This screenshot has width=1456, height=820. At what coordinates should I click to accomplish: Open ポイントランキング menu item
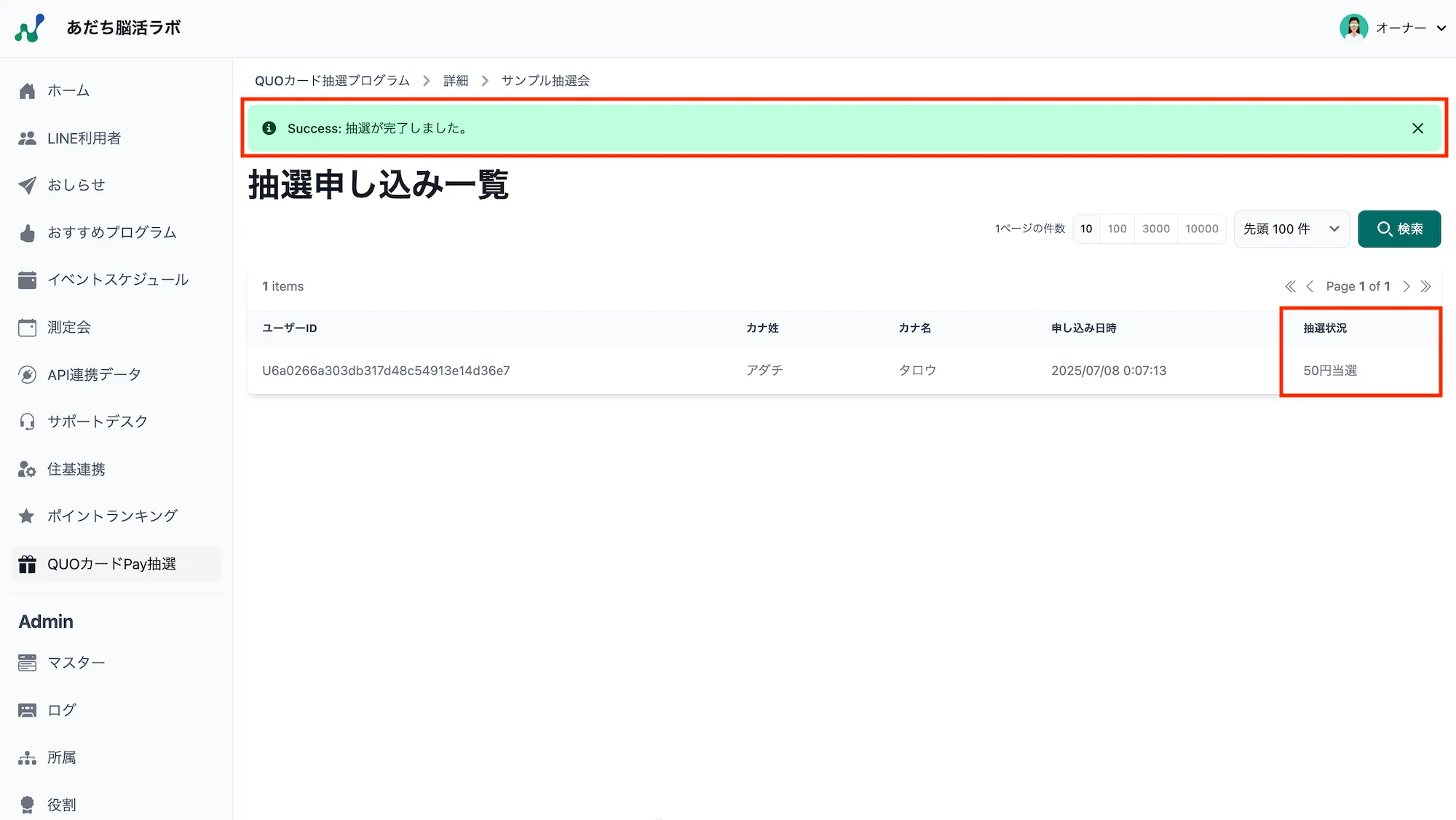coord(116,516)
